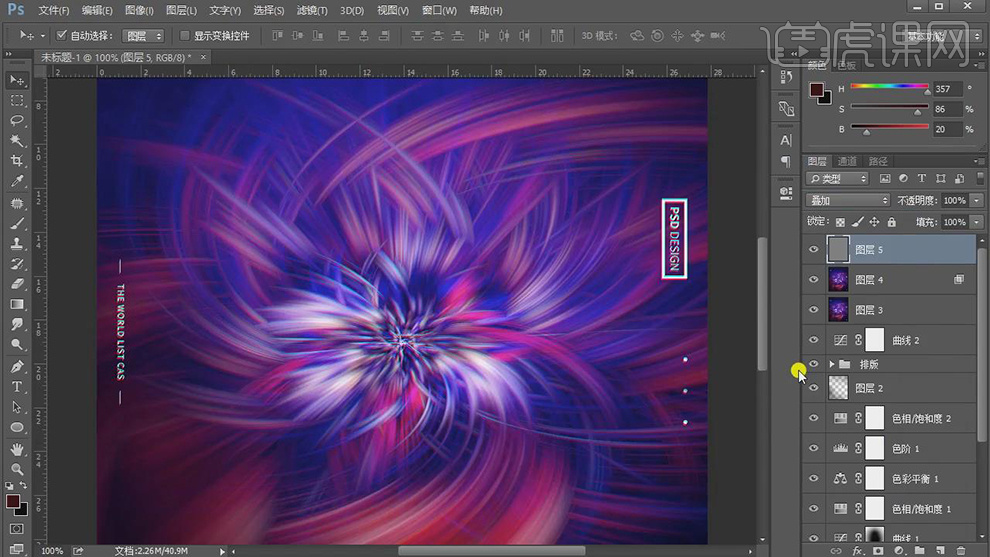Hide layer 图层 5 visibility eye
Image resolution: width=990 pixels, height=557 pixels.
[x=813, y=250]
